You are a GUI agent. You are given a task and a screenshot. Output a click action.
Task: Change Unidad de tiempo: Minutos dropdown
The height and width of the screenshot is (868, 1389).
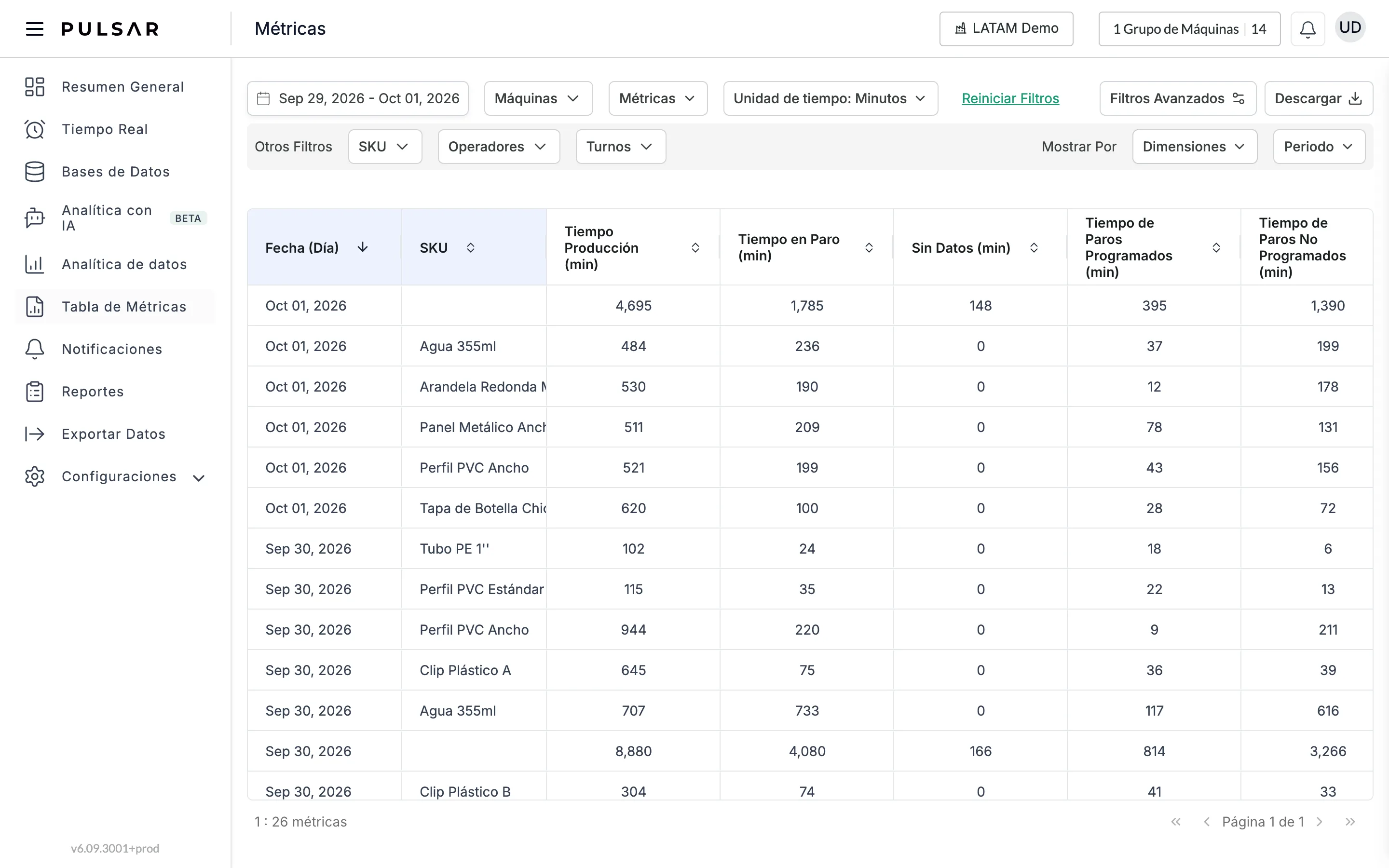[x=831, y=98]
